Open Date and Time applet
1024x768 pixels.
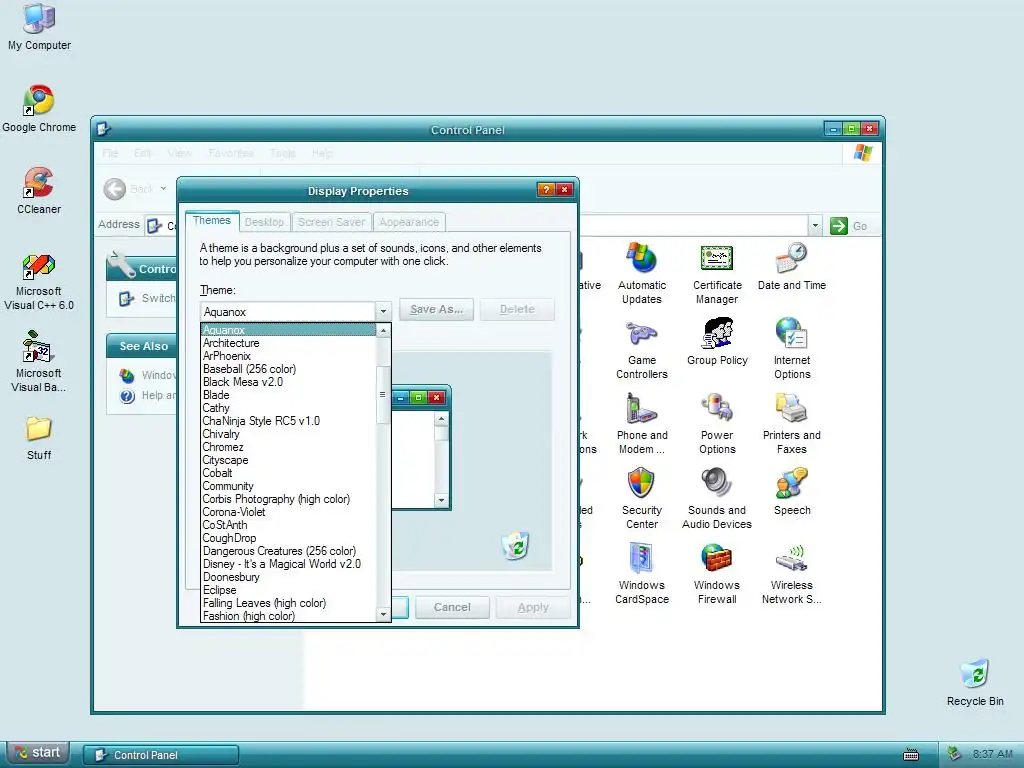792,266
